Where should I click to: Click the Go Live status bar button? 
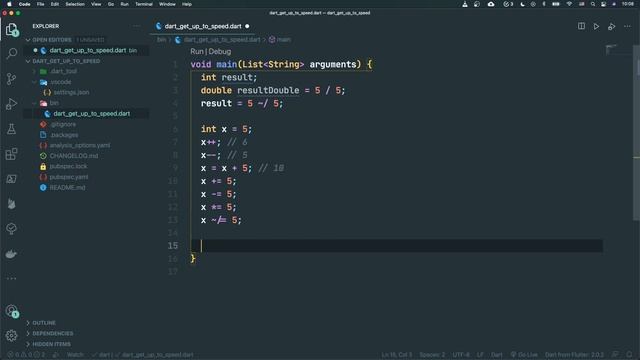(x=524, y=354)
